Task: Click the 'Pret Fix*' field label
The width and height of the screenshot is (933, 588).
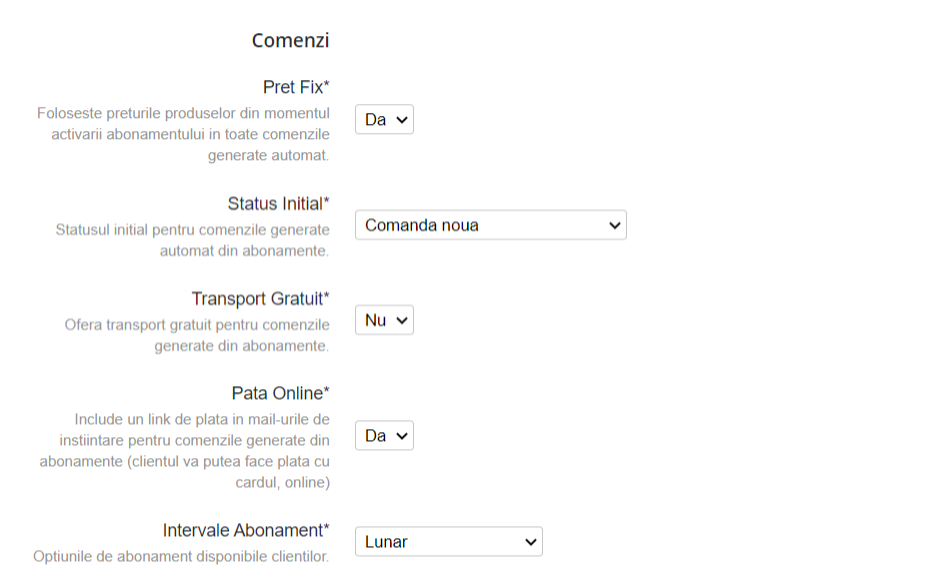Action: [x=296, y=87]
